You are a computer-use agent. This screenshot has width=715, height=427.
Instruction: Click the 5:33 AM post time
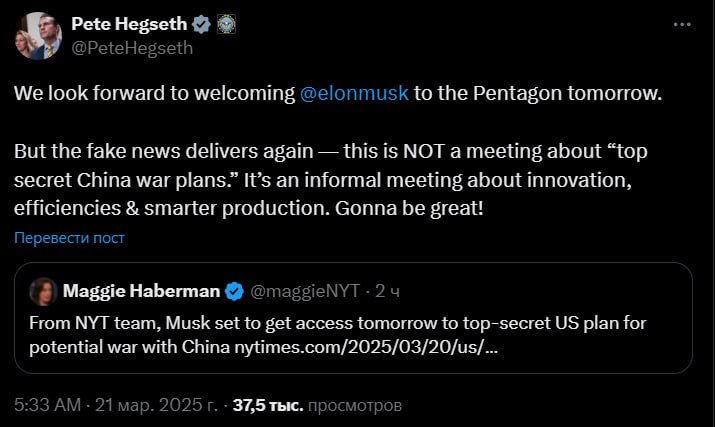[47, 406]
